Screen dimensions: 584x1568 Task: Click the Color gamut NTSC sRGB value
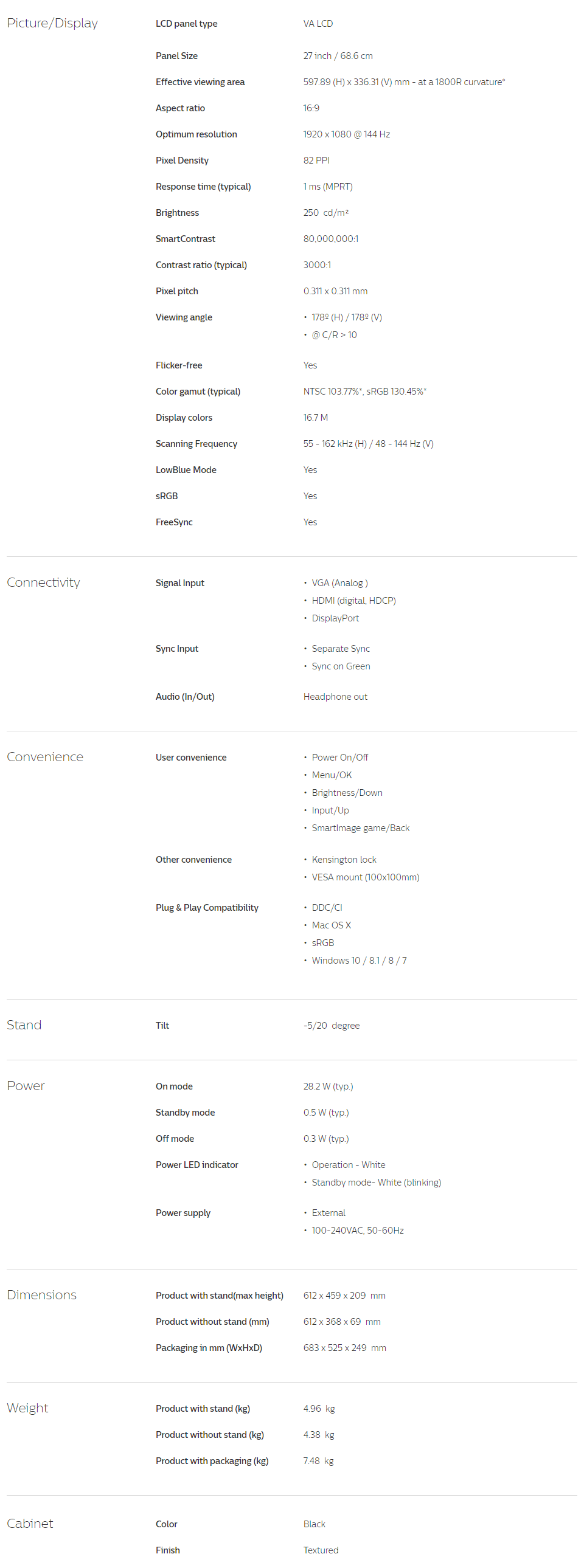pos(365,392)
